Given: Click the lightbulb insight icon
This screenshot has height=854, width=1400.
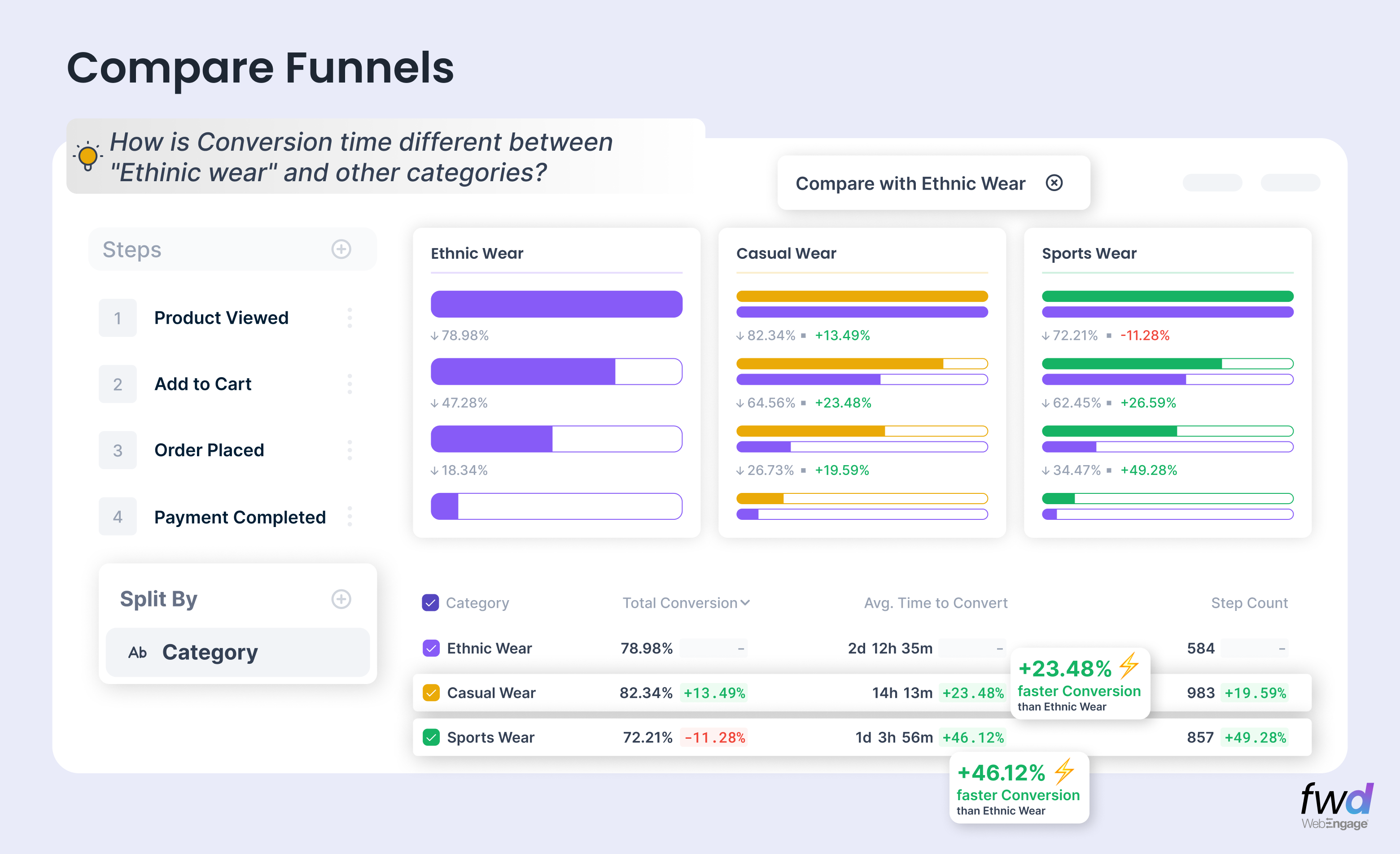Looking at the screenshot, I should point(87,156).
